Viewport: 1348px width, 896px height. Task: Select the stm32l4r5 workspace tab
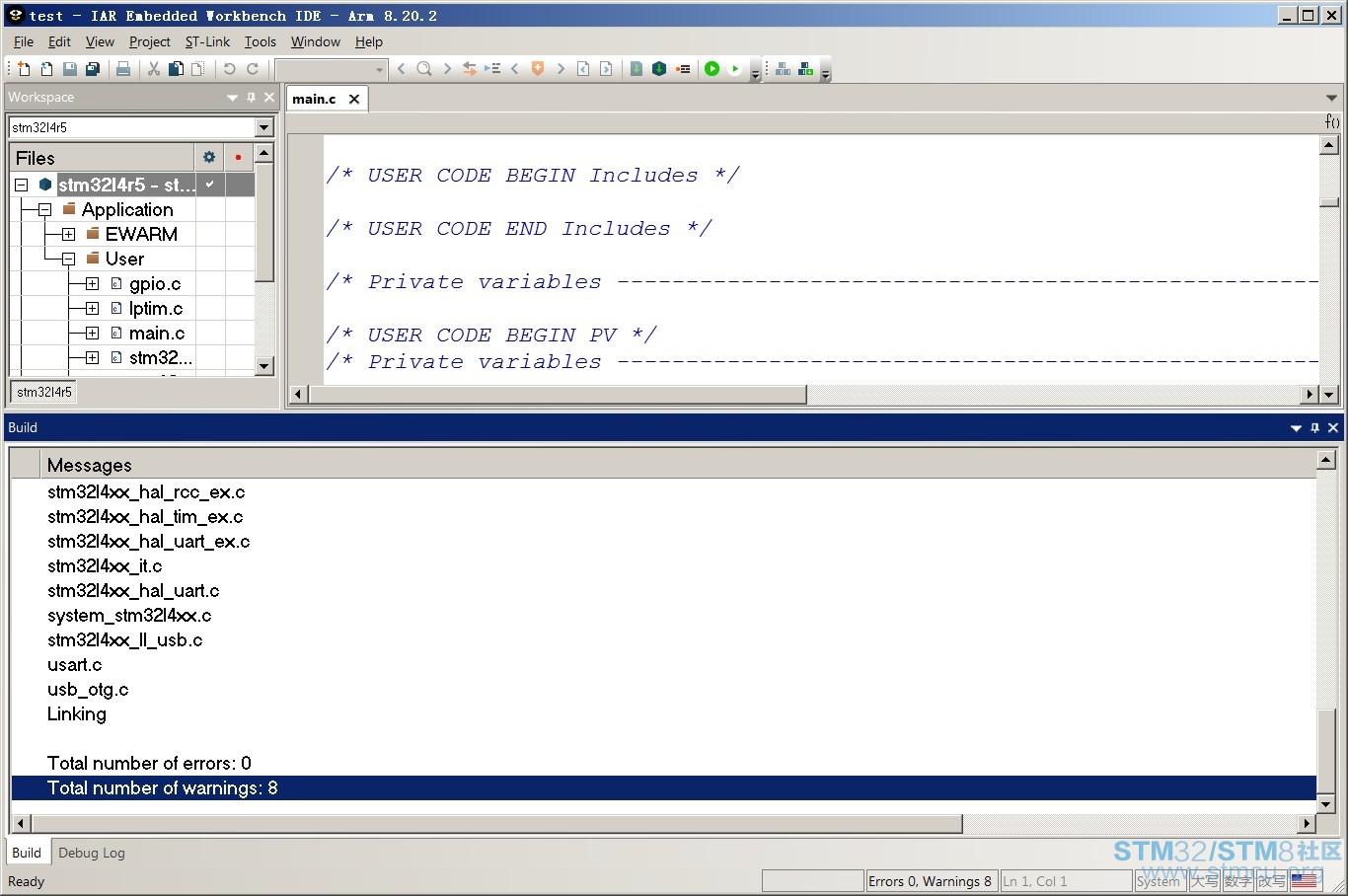coord(44,392)
